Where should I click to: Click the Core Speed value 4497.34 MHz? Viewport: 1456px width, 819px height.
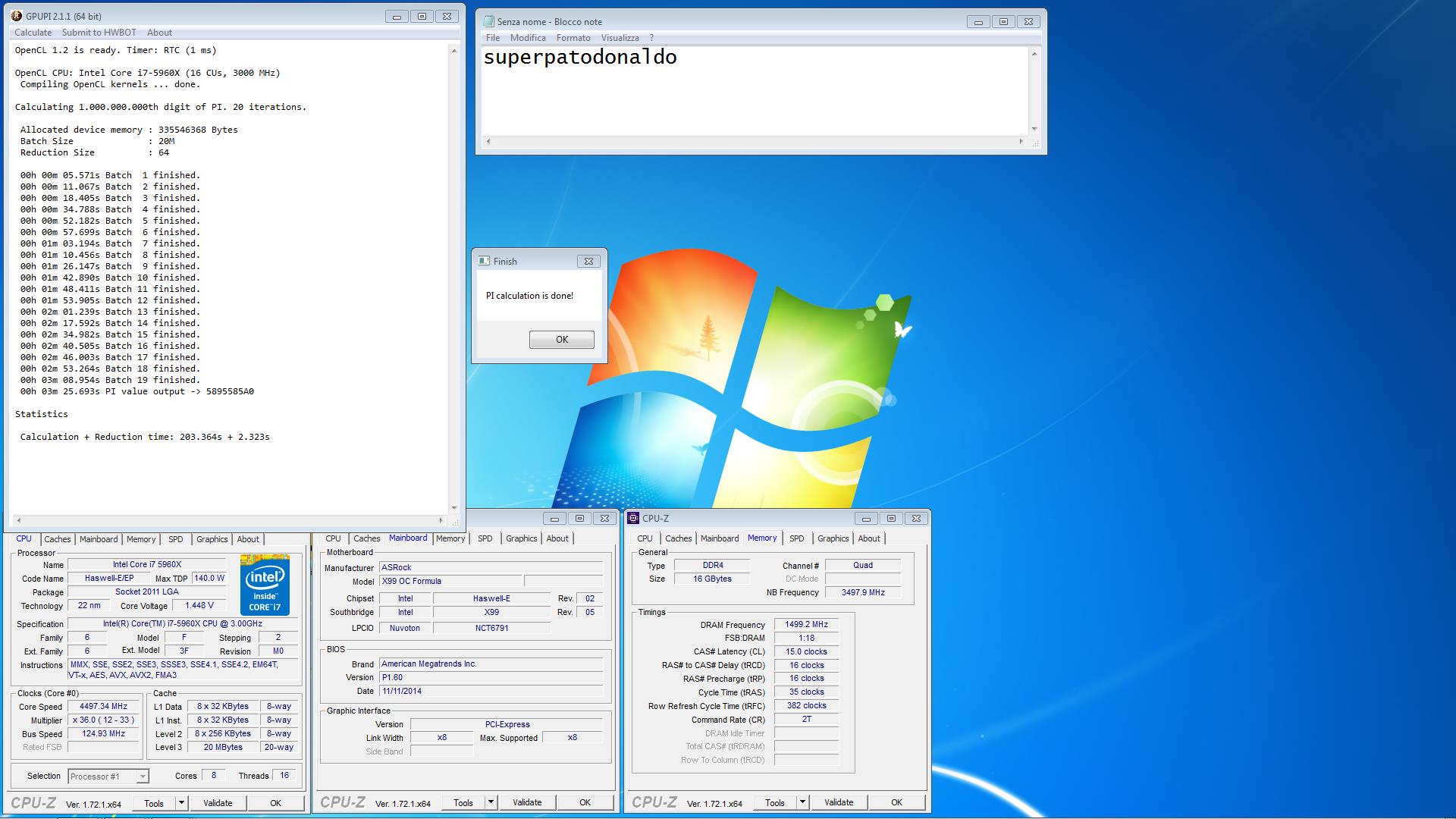click(104, 706)
